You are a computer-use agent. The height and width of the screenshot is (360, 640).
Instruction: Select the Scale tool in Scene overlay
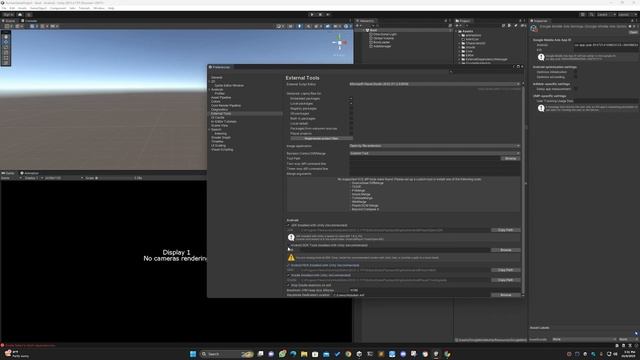point(6,53)
